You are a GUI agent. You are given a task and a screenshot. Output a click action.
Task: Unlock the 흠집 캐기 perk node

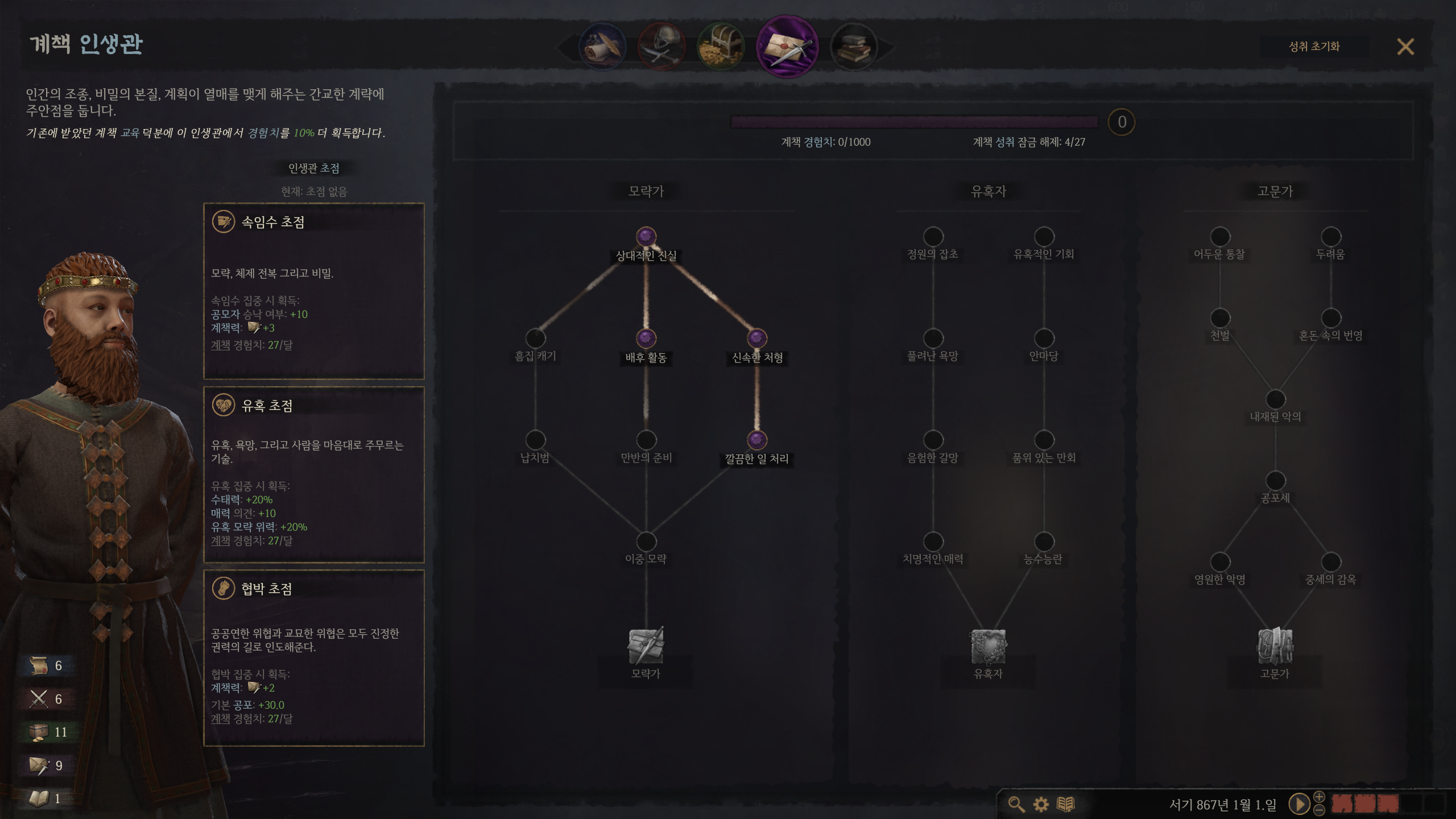[535, 338]
